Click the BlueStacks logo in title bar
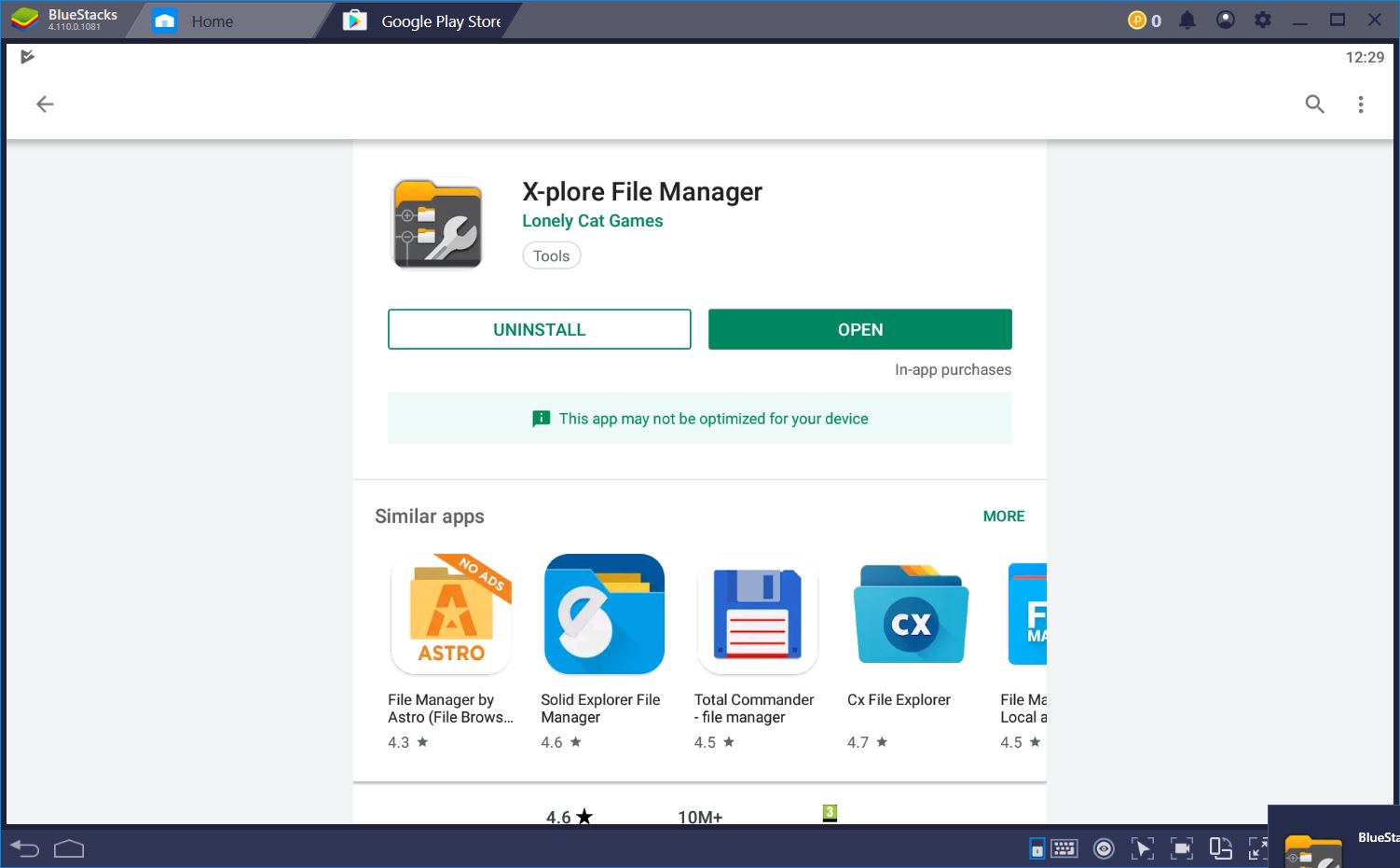Screen dimensions: 1400x868 pos(25,20)
